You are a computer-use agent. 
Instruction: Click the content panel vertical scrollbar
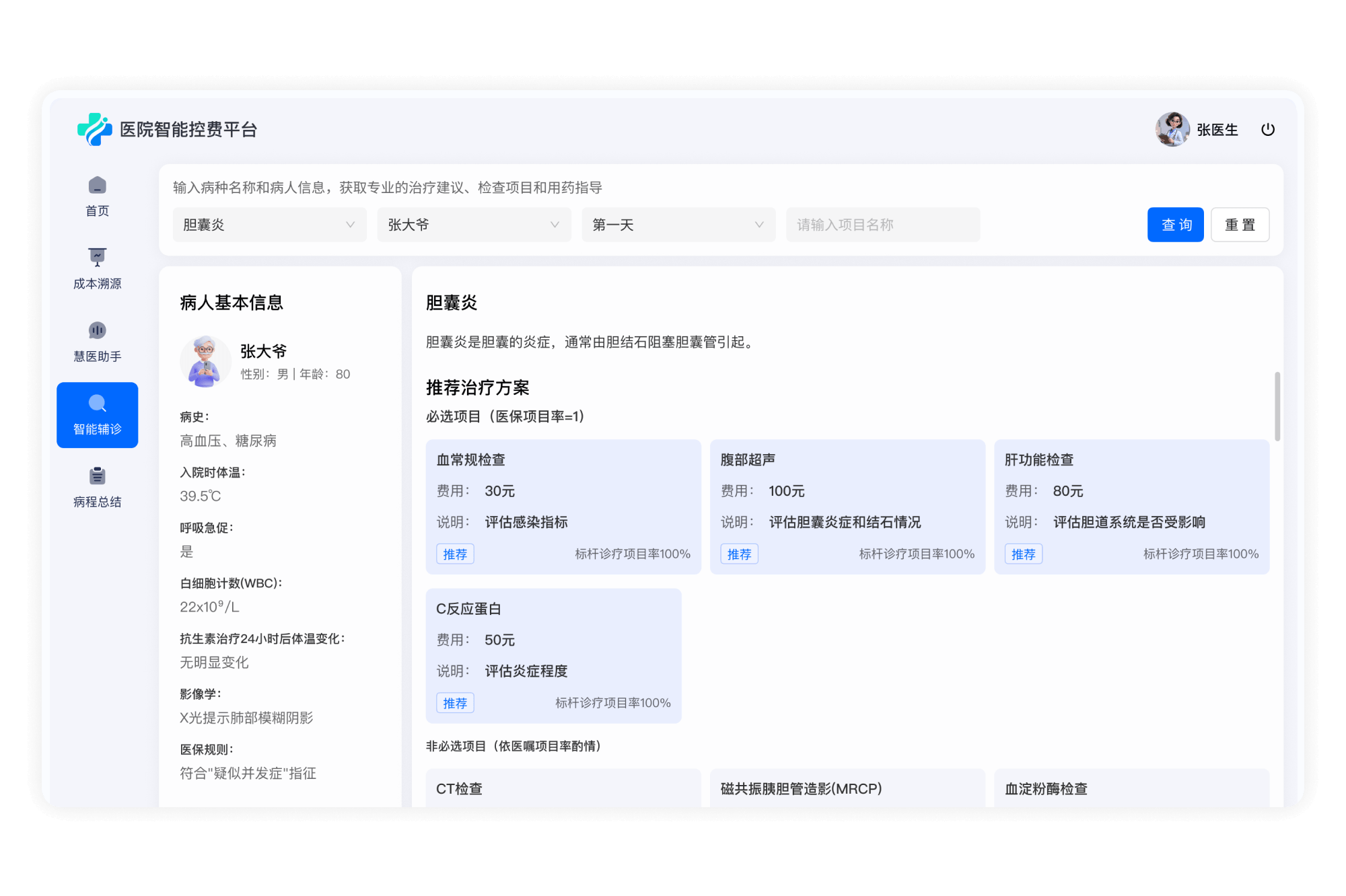coord(1277,406)
